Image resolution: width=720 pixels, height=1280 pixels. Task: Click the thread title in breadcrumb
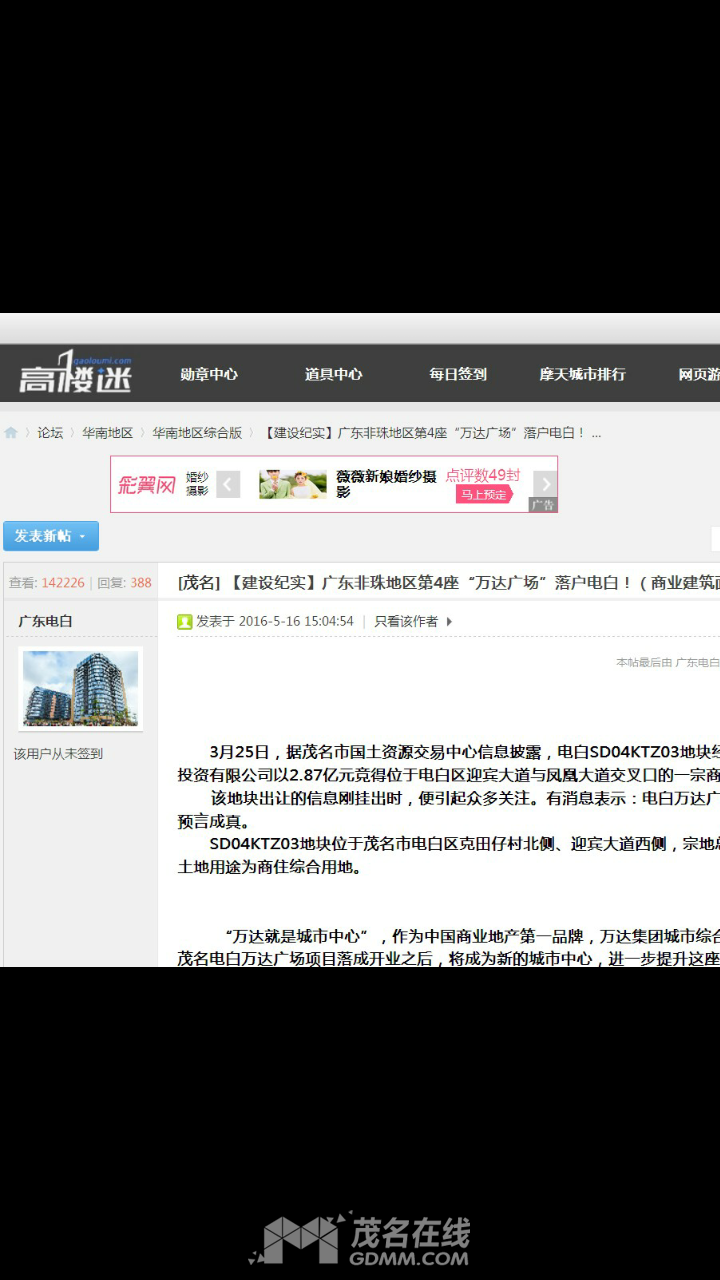click(432, 433)
